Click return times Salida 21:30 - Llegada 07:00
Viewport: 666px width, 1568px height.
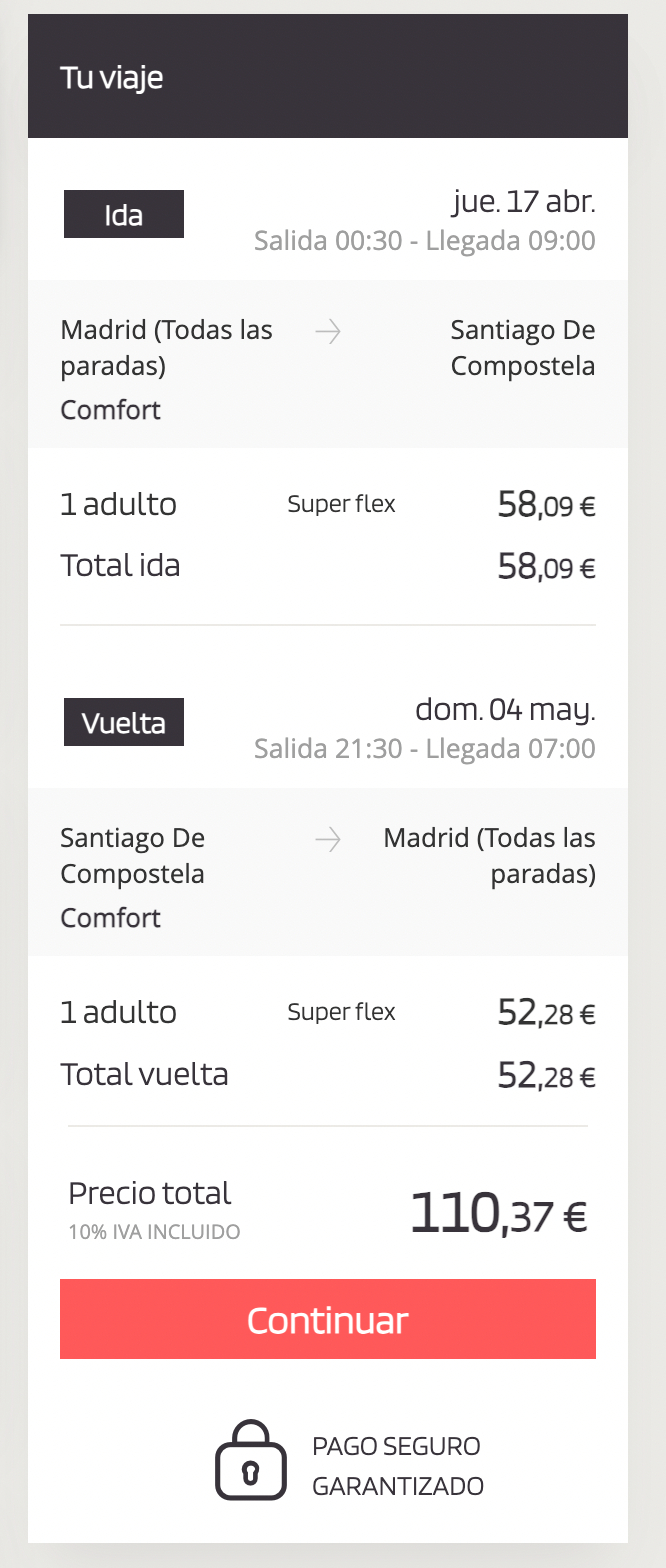(424, 749)
